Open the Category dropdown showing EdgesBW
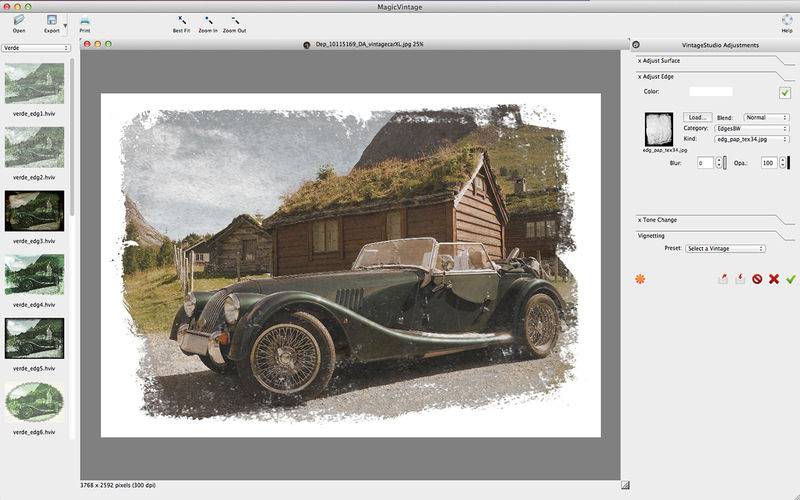Screen dimensions: 800x500 pos(751,129)
